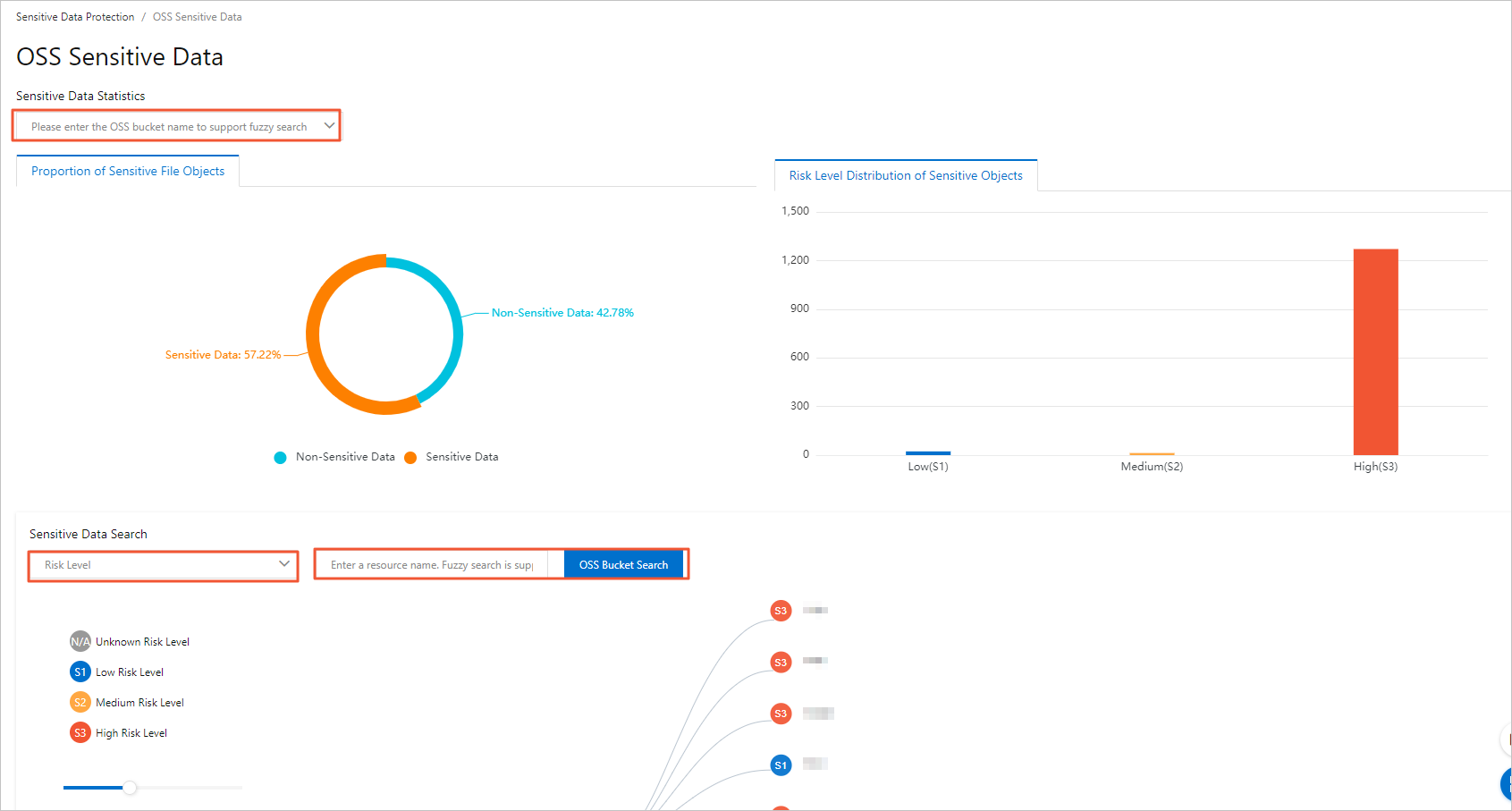Click 'Non-Sensitive Data: 42.78%' label

tap(562, 313)
